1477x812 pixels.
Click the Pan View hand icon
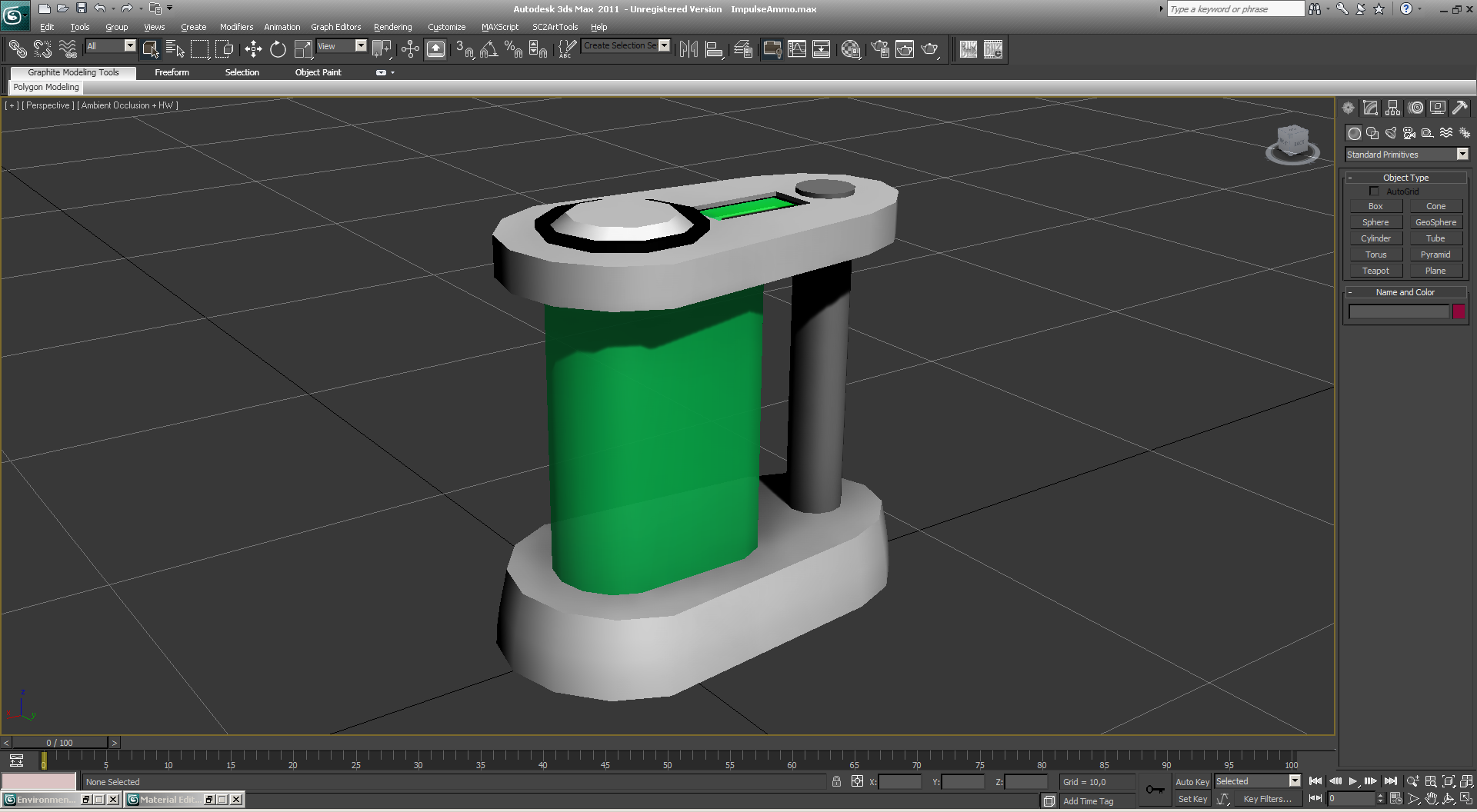tap(1431, 799)
